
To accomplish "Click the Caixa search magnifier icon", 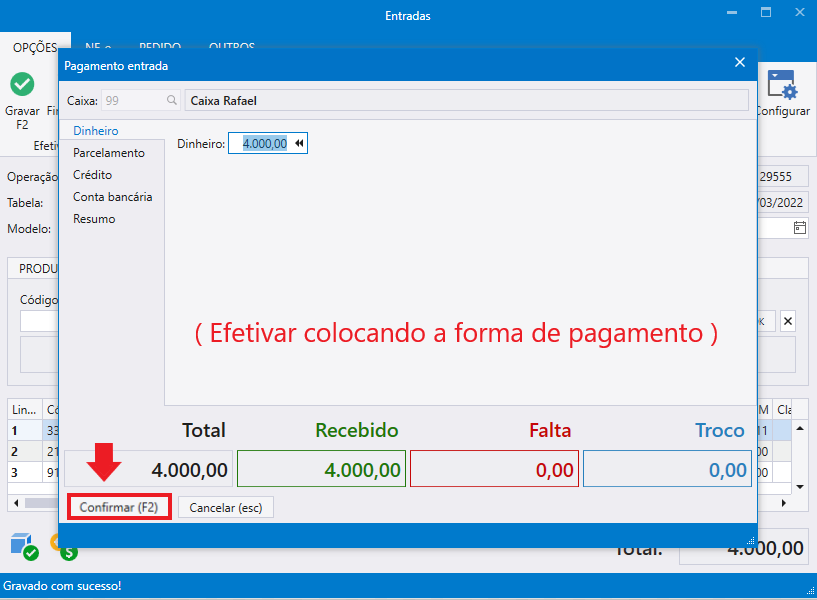I will (x=171, y=100).
